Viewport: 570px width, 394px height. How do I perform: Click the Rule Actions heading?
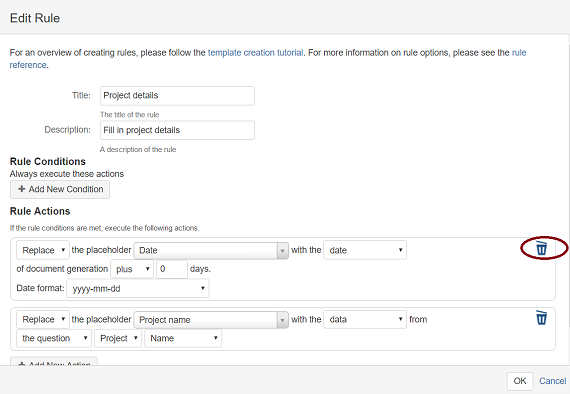pos(40,211)
